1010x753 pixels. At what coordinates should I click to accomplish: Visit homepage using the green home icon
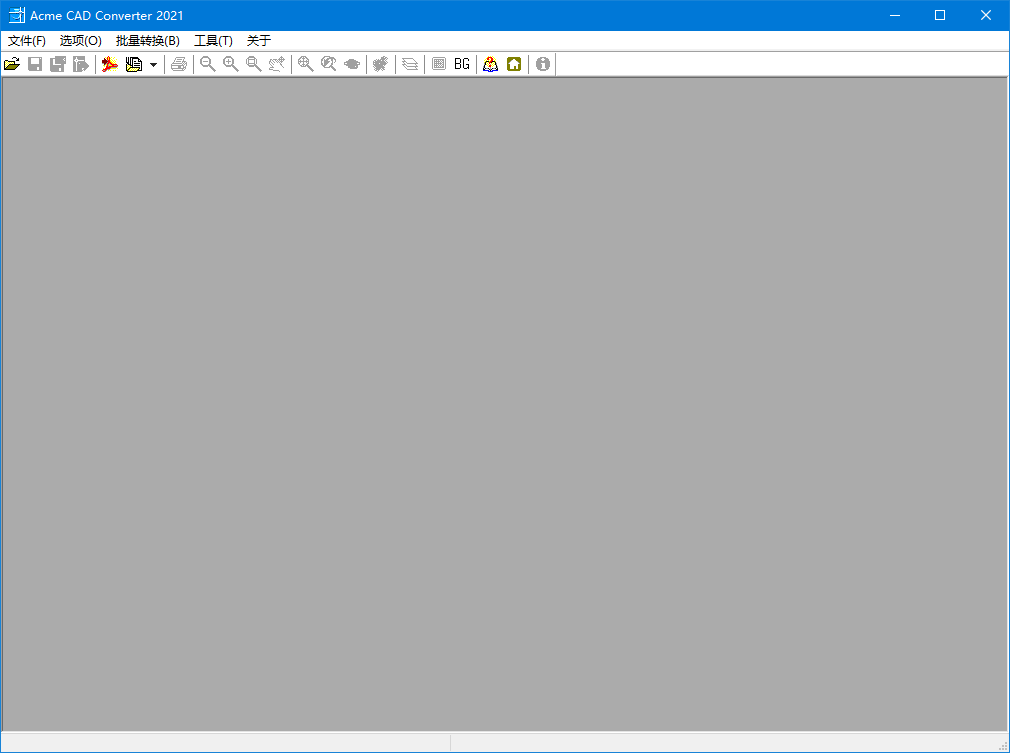[x=513, y=64]
